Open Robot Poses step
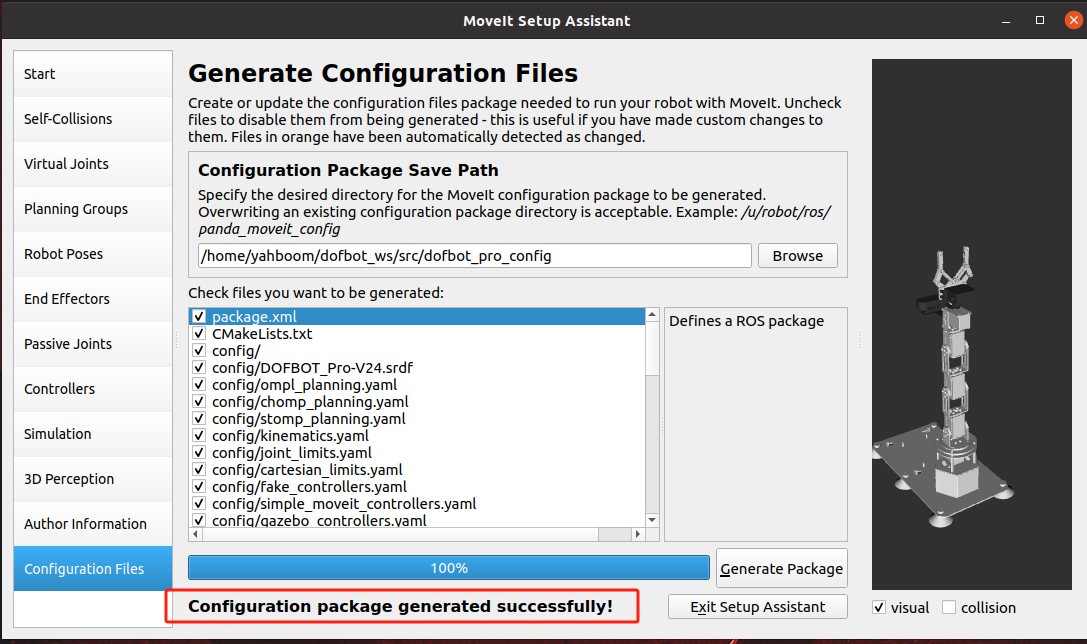This screenshot has width=1087, height=644. pos(93,254)
